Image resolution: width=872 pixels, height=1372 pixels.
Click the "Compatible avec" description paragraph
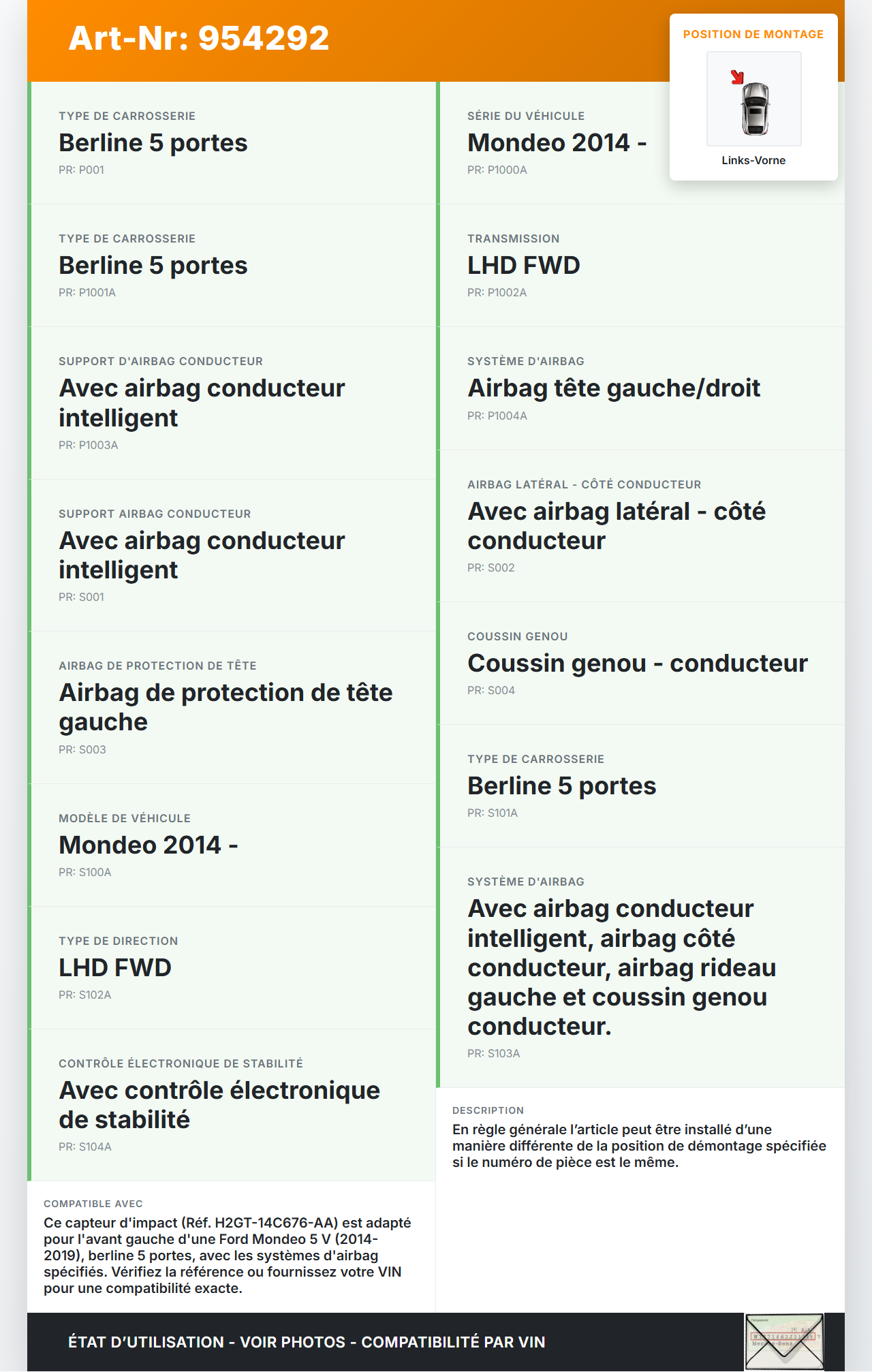point(227,1256)
